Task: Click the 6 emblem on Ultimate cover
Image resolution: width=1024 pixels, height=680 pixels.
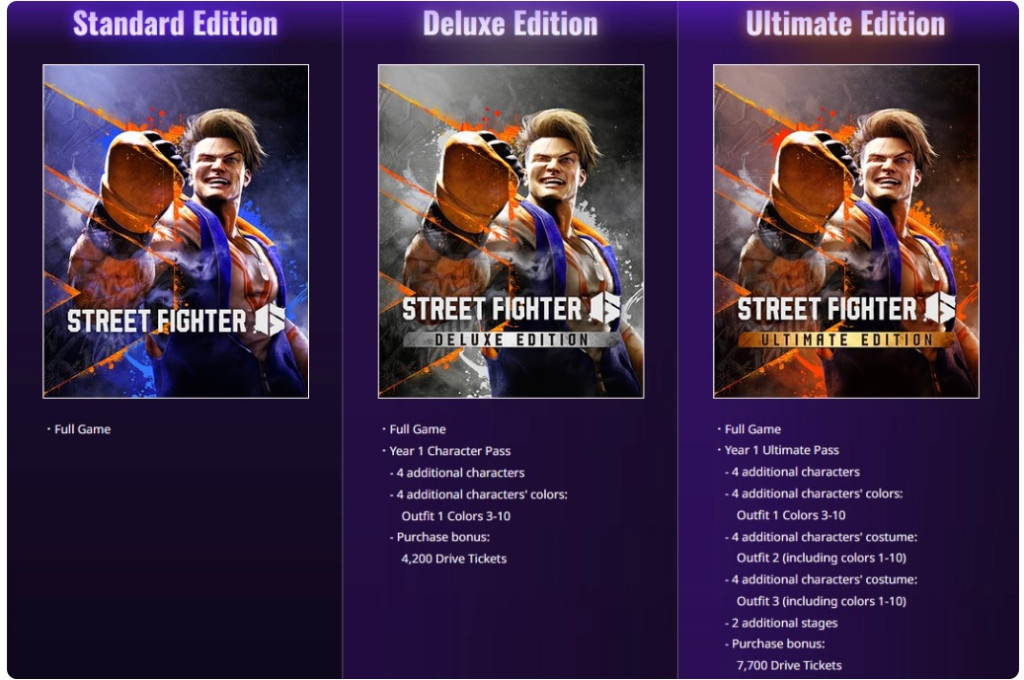Action: pyautogui.click(x=940, y=308)
